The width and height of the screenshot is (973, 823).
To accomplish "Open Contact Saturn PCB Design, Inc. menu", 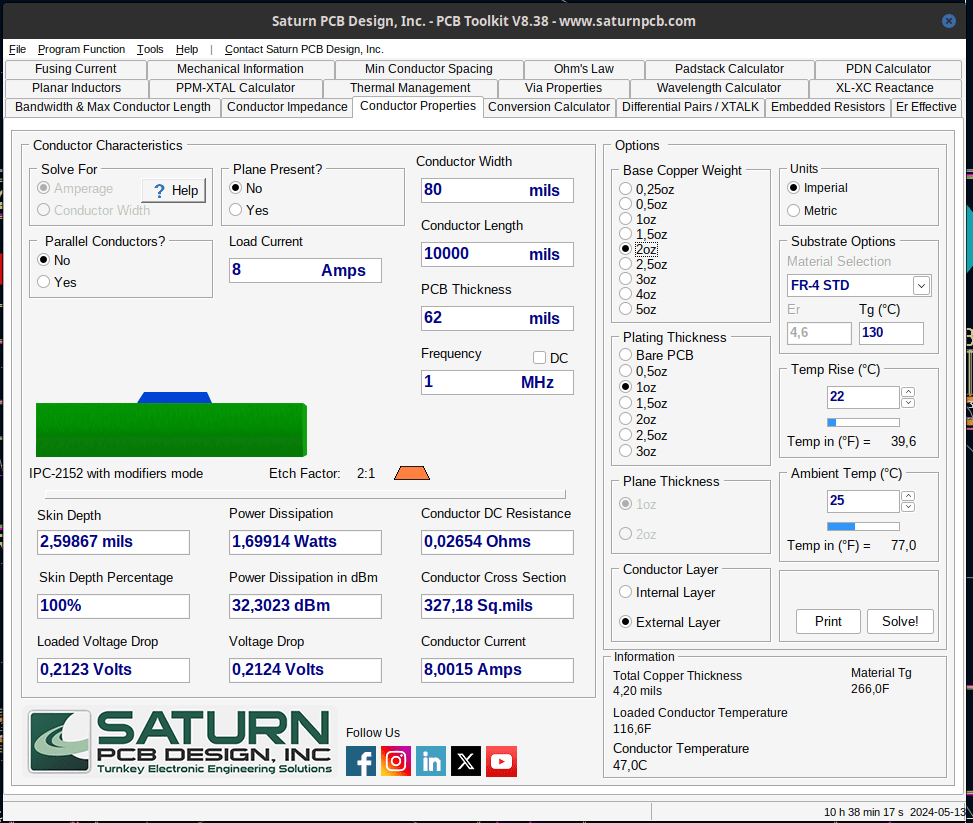I will [304, 49].
